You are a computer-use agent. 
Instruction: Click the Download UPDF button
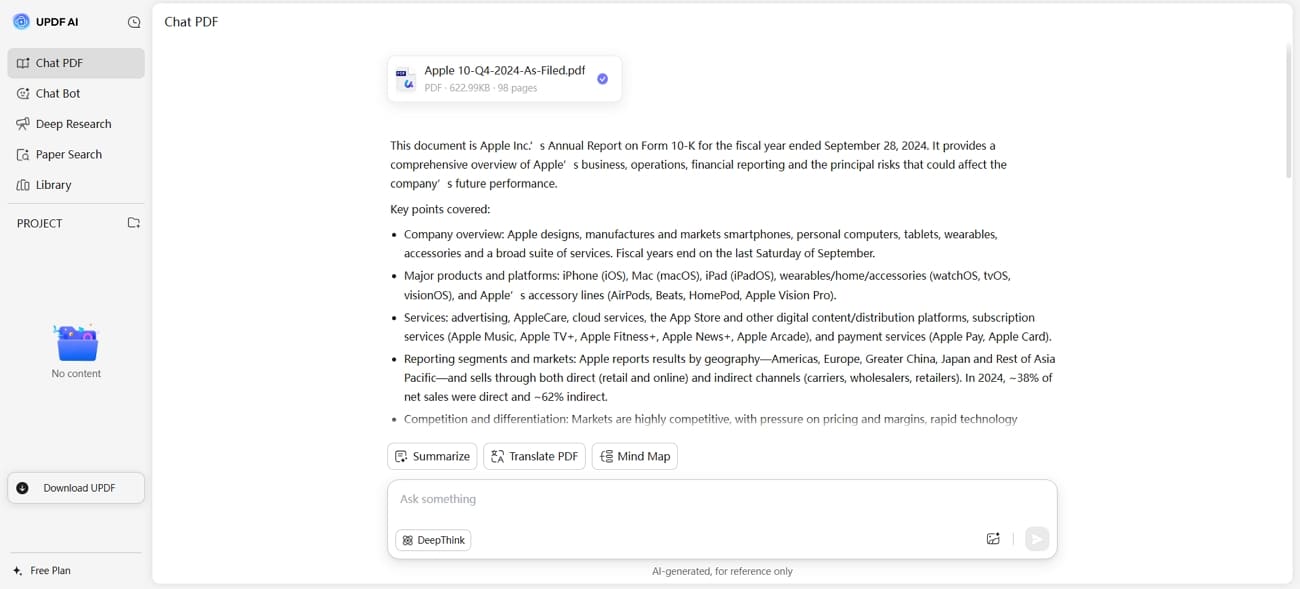click(76, 488)
